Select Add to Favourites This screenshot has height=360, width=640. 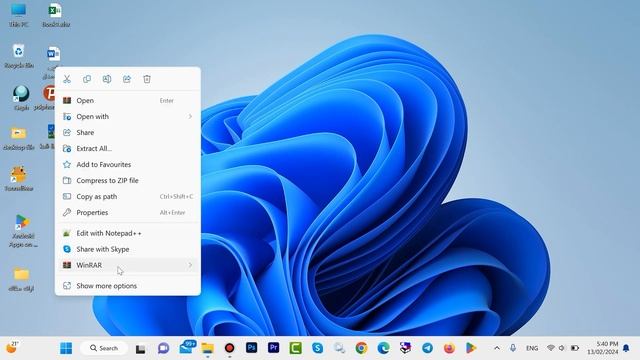pos(128,164)
